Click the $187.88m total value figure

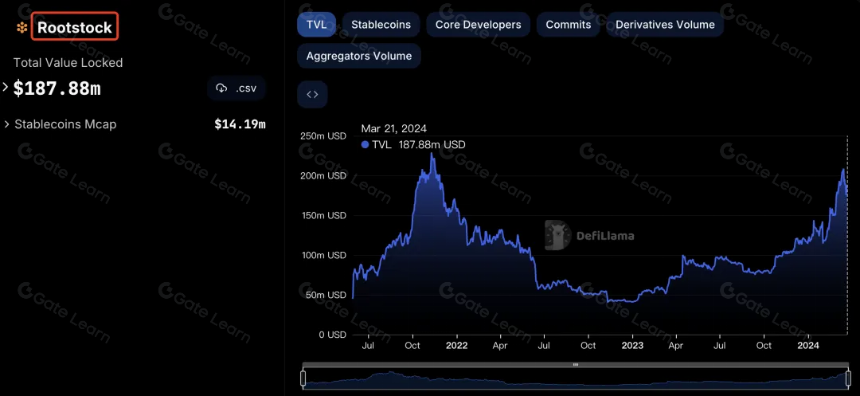(56, 88)
